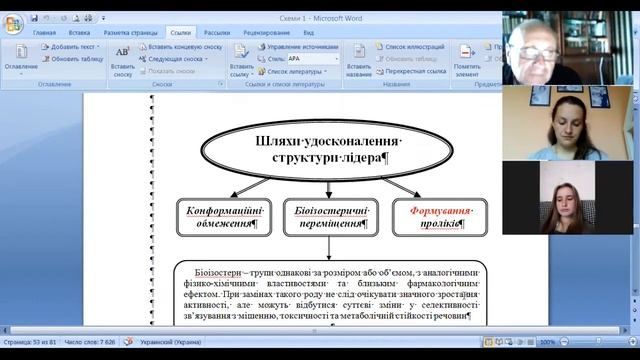Image resolution: width=640 pixels, height=360 pixels.
Task: Switch to the Вставка ribbon tab
Action: (x=79, y=33)
